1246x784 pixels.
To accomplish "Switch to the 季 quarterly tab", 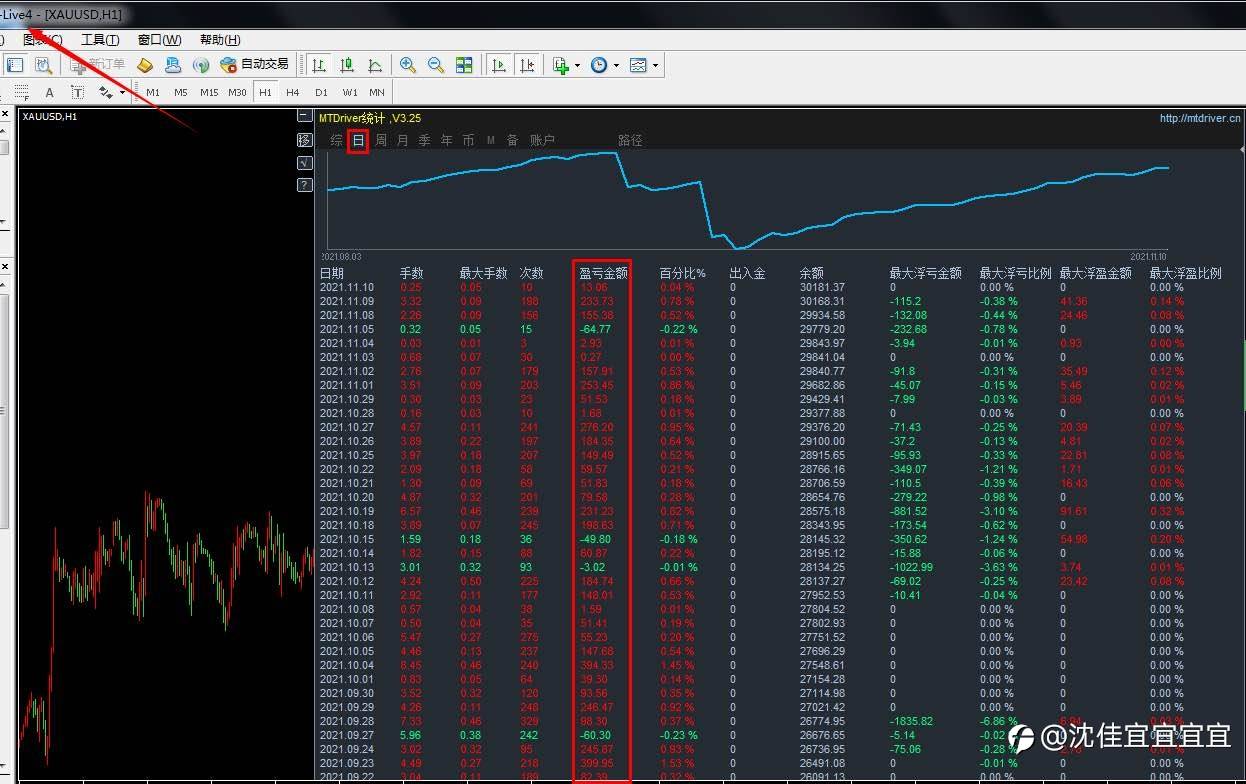I will (x=425, y=141).
